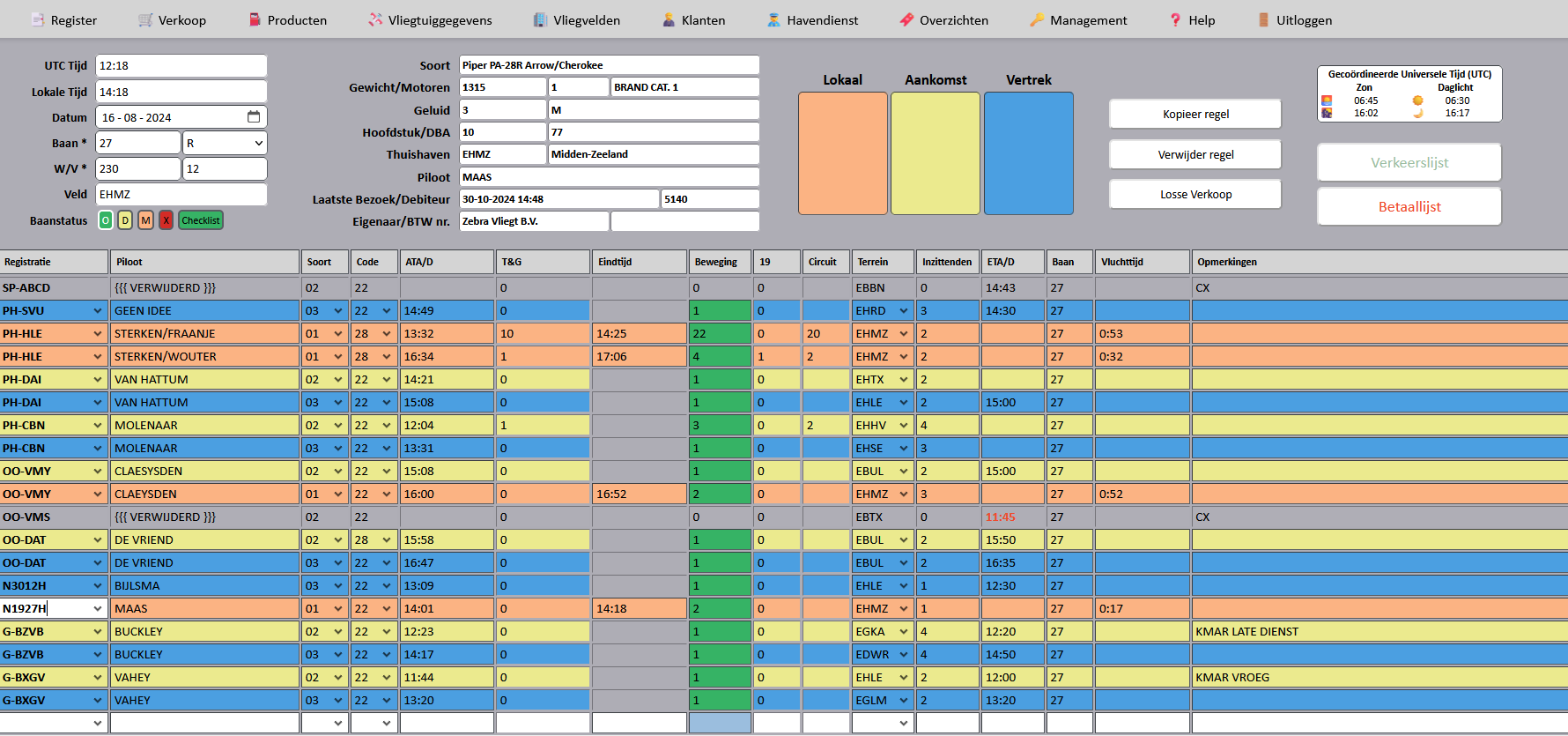The height and width of the screenshot is (736, 1568).
Task: Set Baanstatus to red X
Action: pyautogui.click(x=166, y=220)
